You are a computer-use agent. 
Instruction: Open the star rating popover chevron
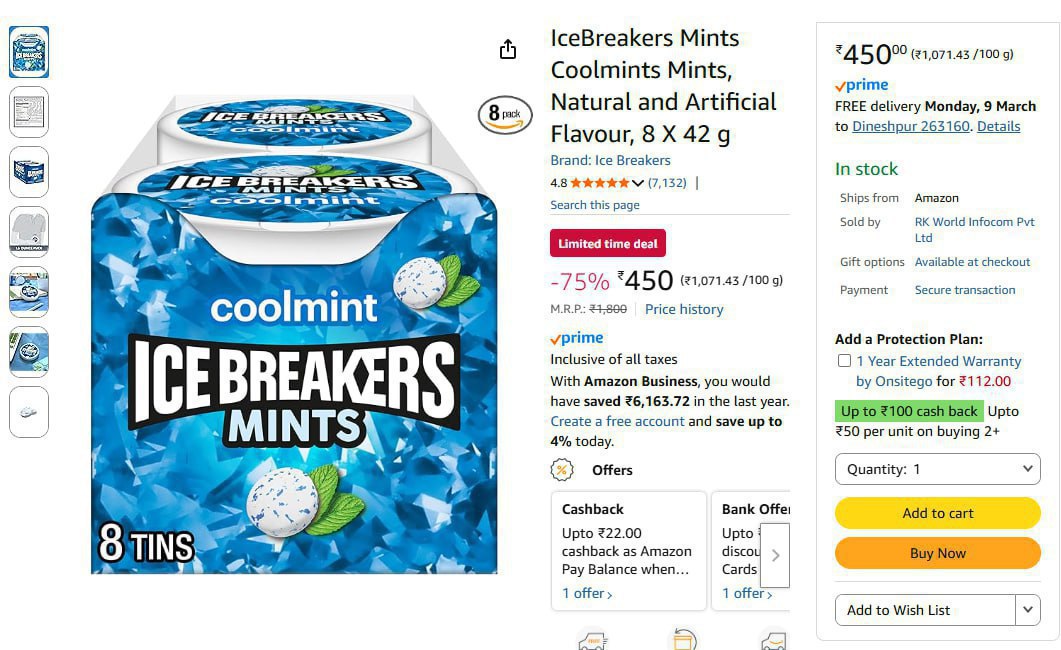tap(637, 183)
